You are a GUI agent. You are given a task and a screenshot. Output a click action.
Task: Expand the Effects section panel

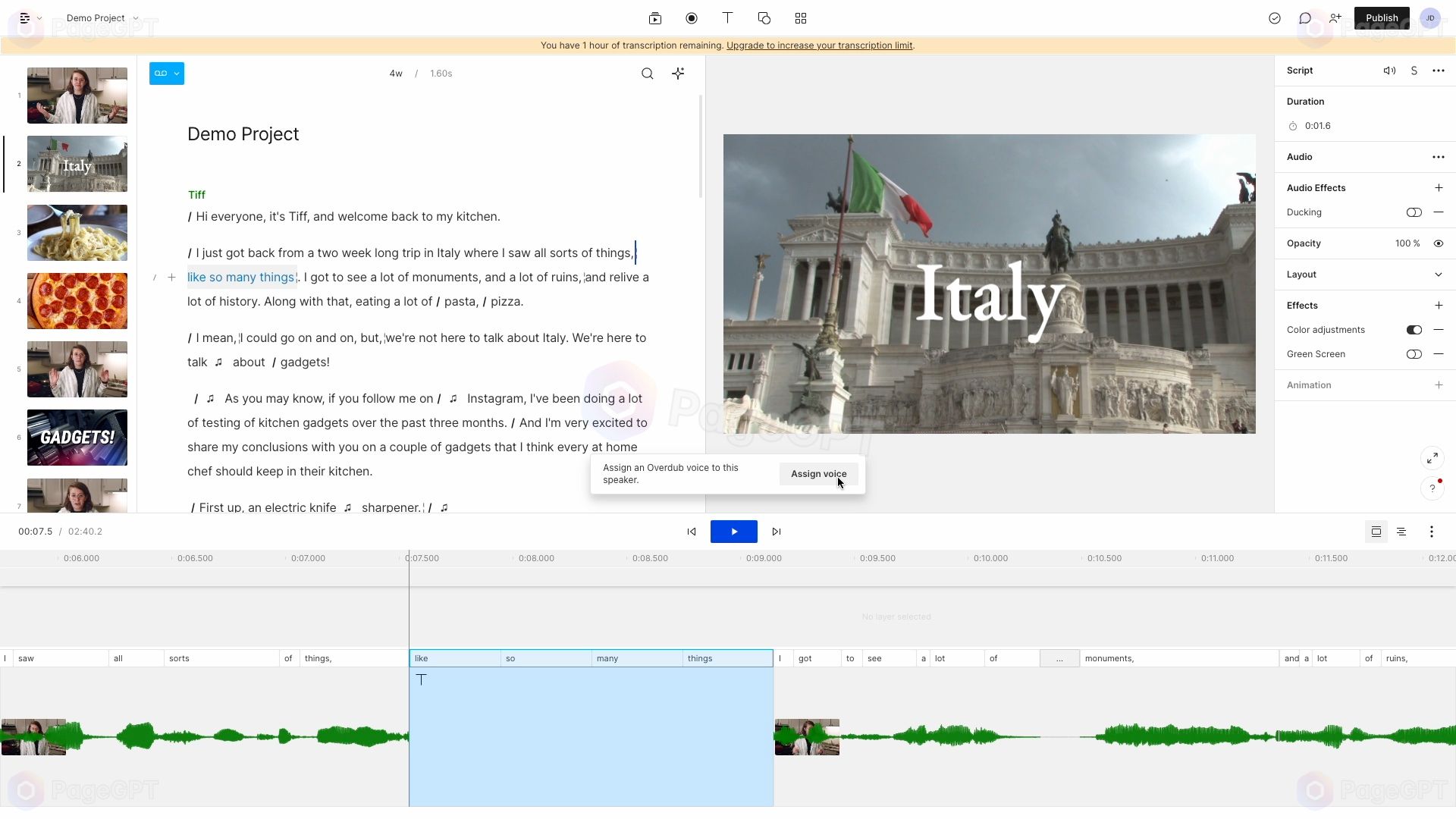coord(1438,305)
